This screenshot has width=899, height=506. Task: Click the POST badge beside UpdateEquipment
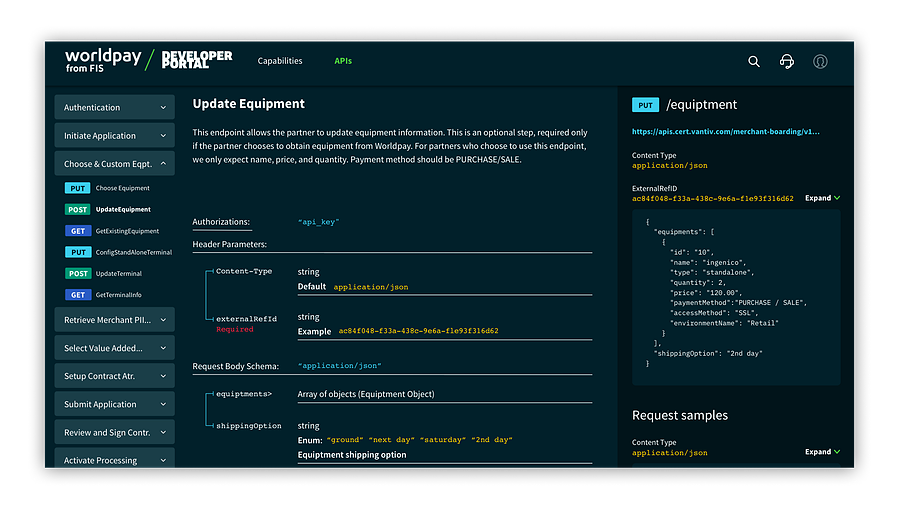coord(77,210)
